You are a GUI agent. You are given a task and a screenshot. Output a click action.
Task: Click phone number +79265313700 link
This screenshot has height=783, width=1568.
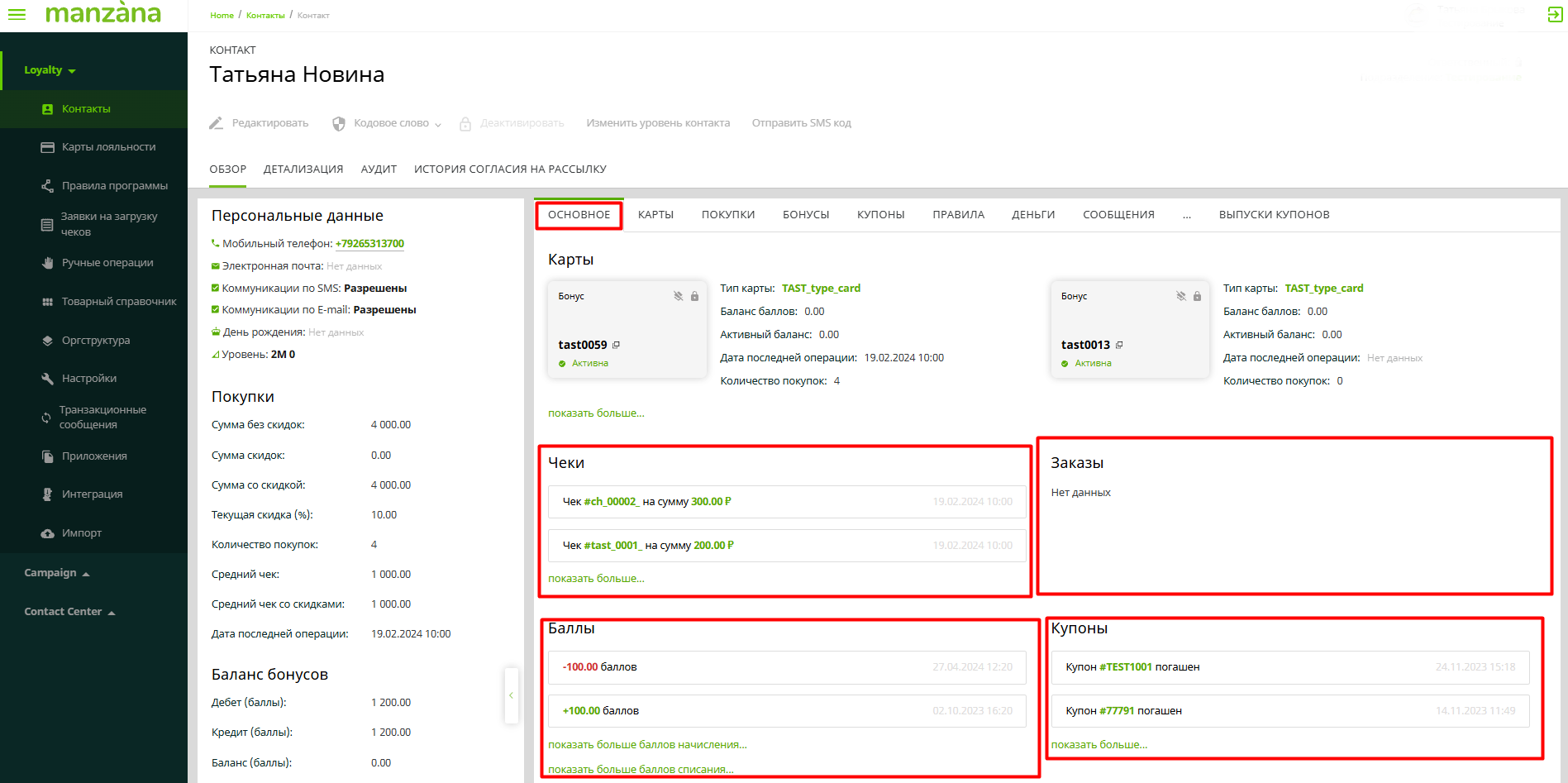pyautogui.click(x=369, y=244)
